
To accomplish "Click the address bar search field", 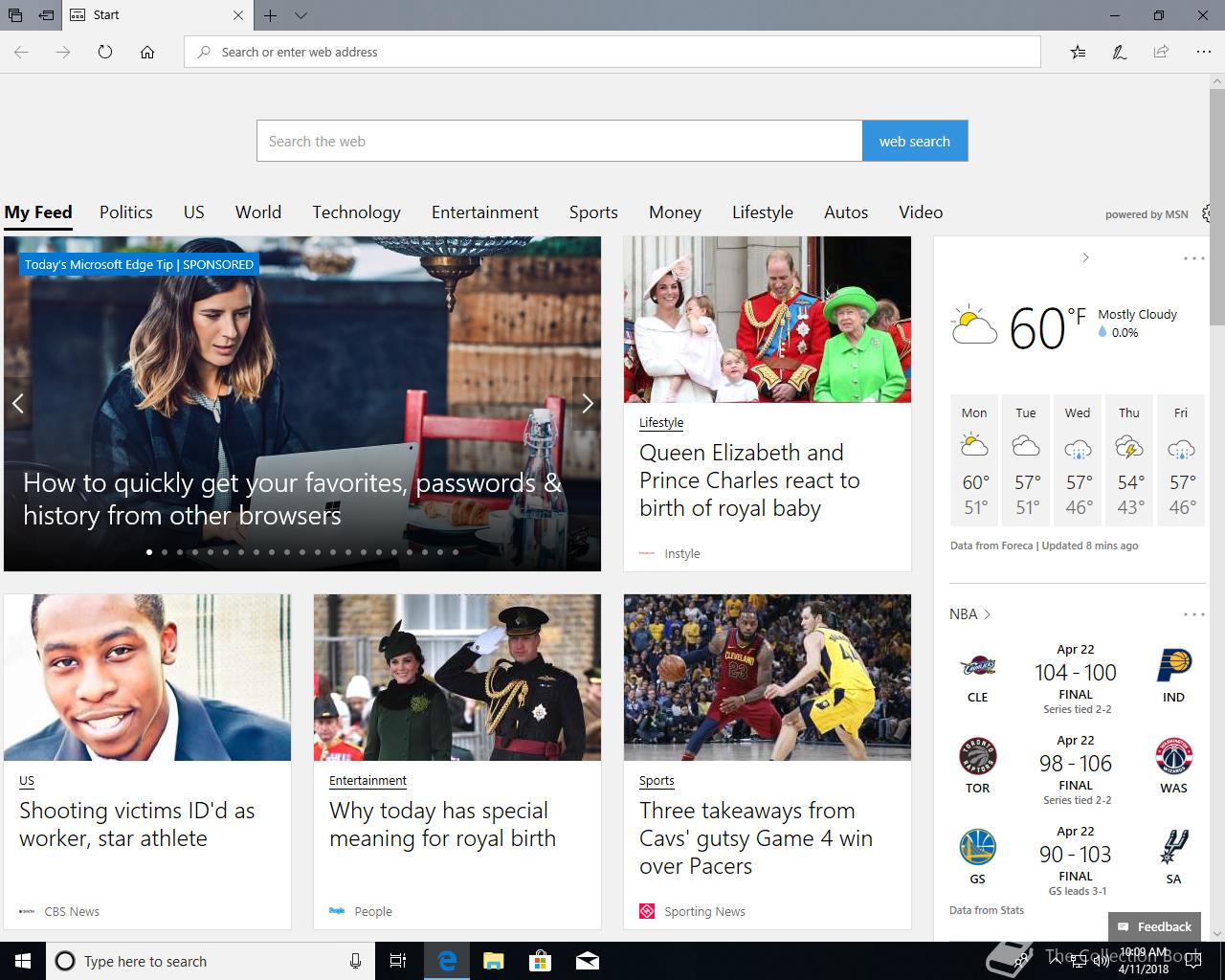I will 612,52.
